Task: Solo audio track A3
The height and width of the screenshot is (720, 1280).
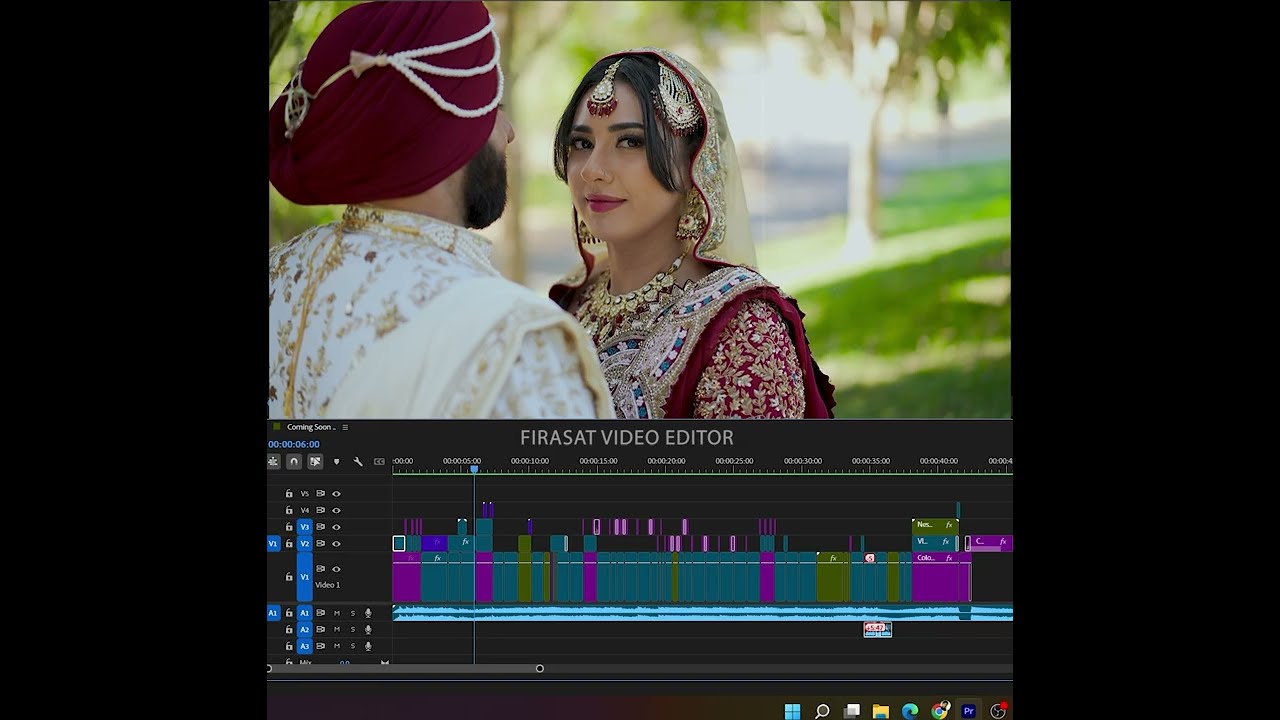Action: point(352,646)
